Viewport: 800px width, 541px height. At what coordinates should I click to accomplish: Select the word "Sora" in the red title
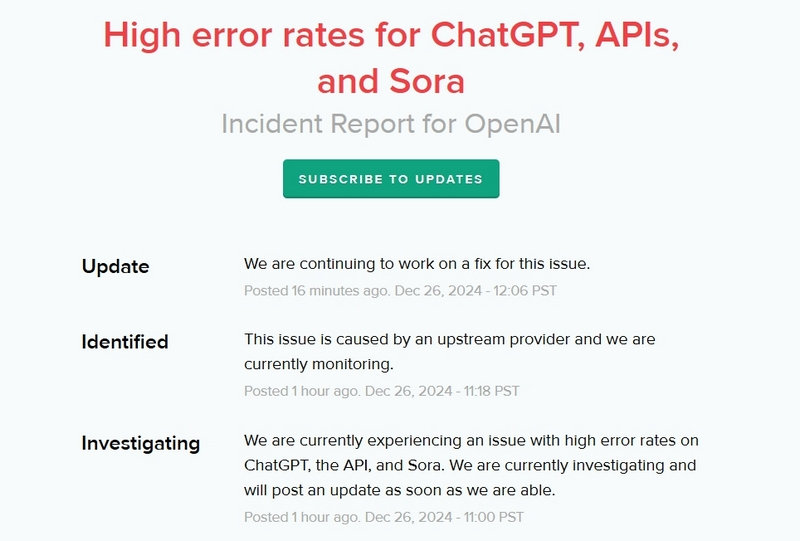pos(426,81)
